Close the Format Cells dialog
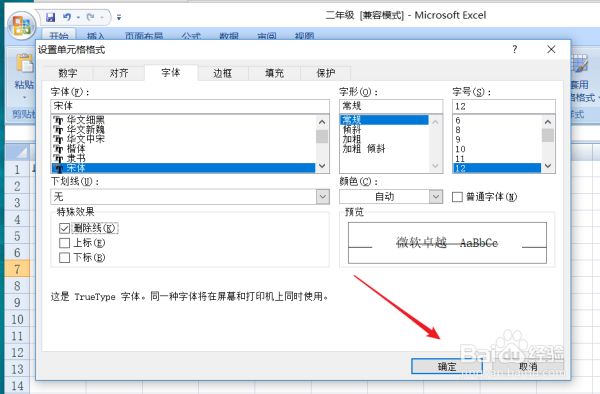 point(551,49)
